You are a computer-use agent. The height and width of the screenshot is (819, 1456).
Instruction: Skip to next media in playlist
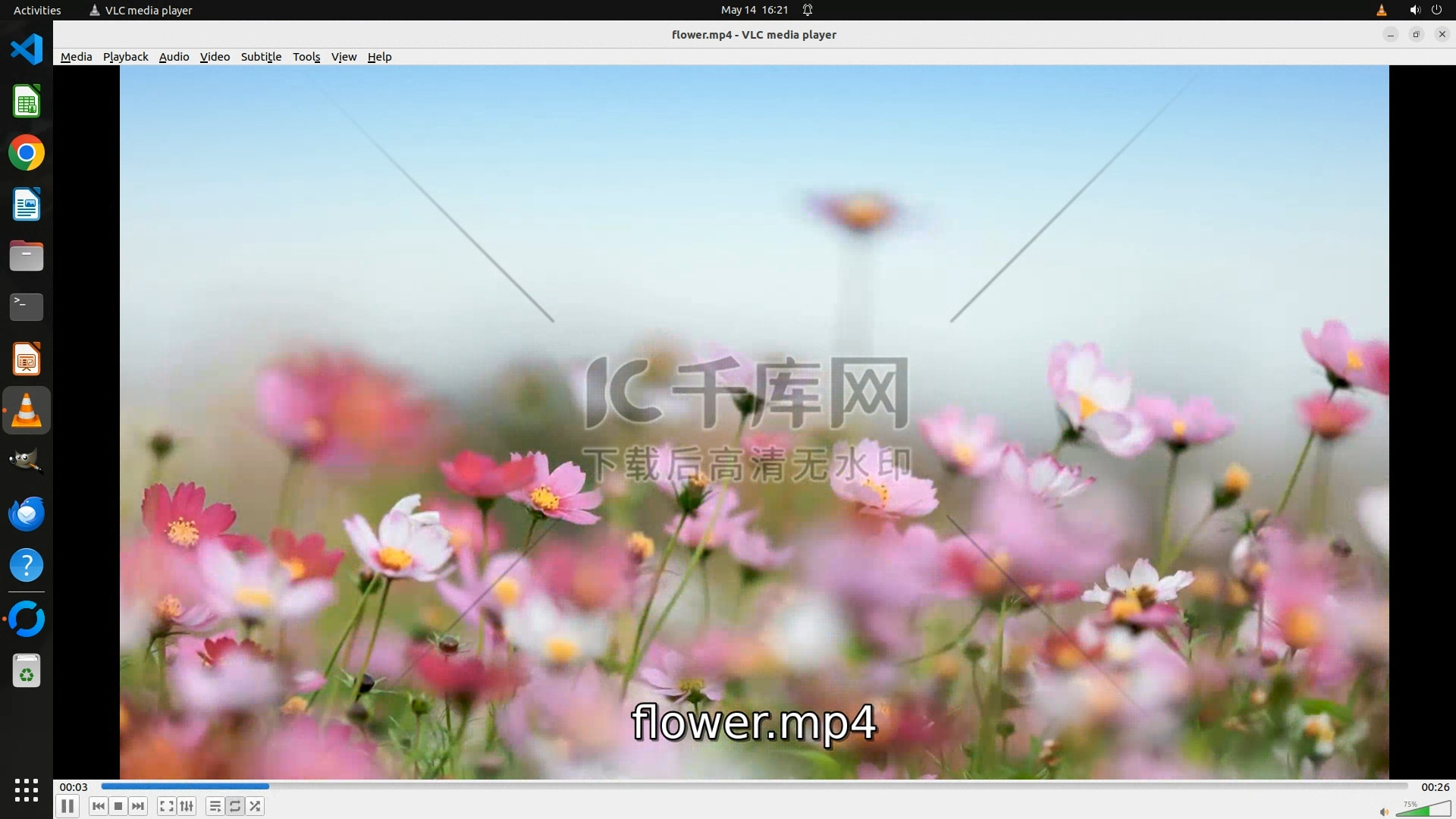[x=138, y=806]
